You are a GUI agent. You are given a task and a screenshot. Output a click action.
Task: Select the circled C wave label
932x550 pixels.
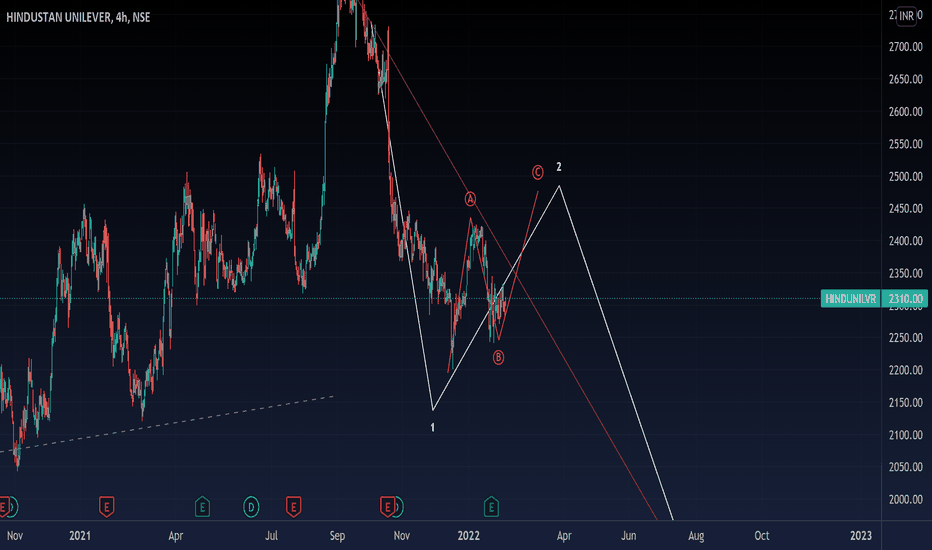coord(537,172)
